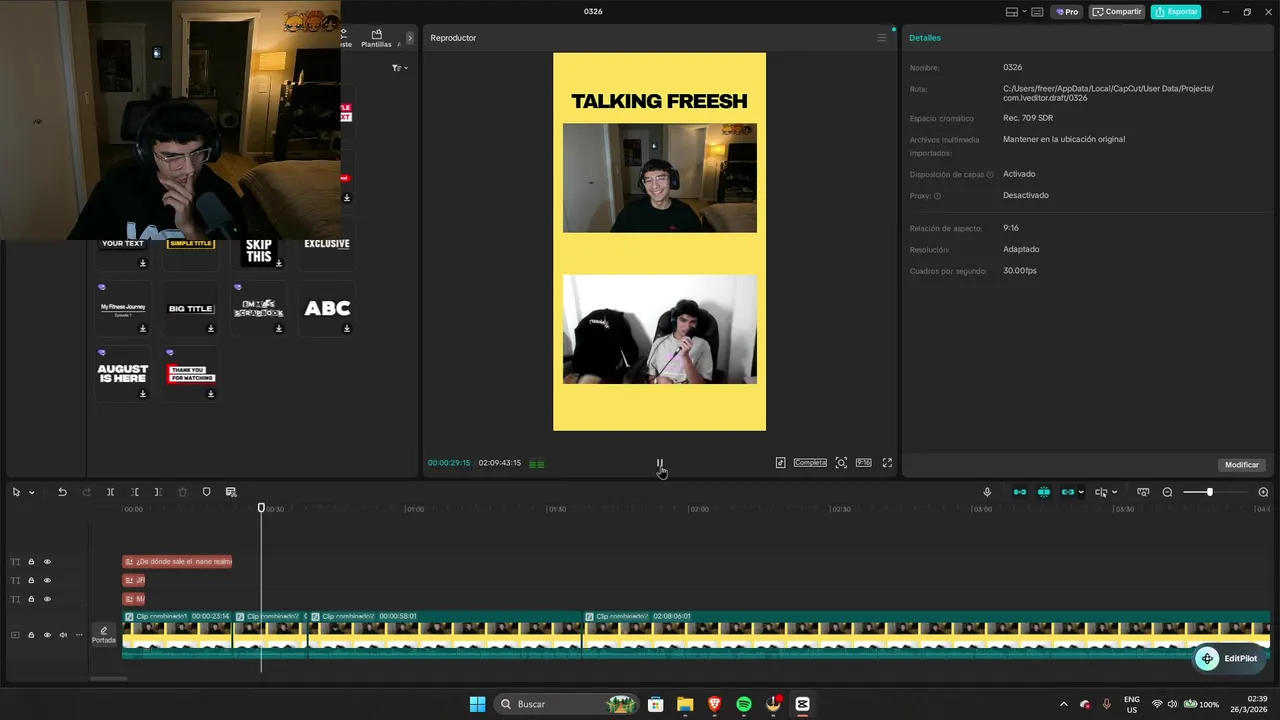The width and height of the screenshot is (1280, 720).
Task: Click the microphone record voiceover icon
Action: (987, 492)
